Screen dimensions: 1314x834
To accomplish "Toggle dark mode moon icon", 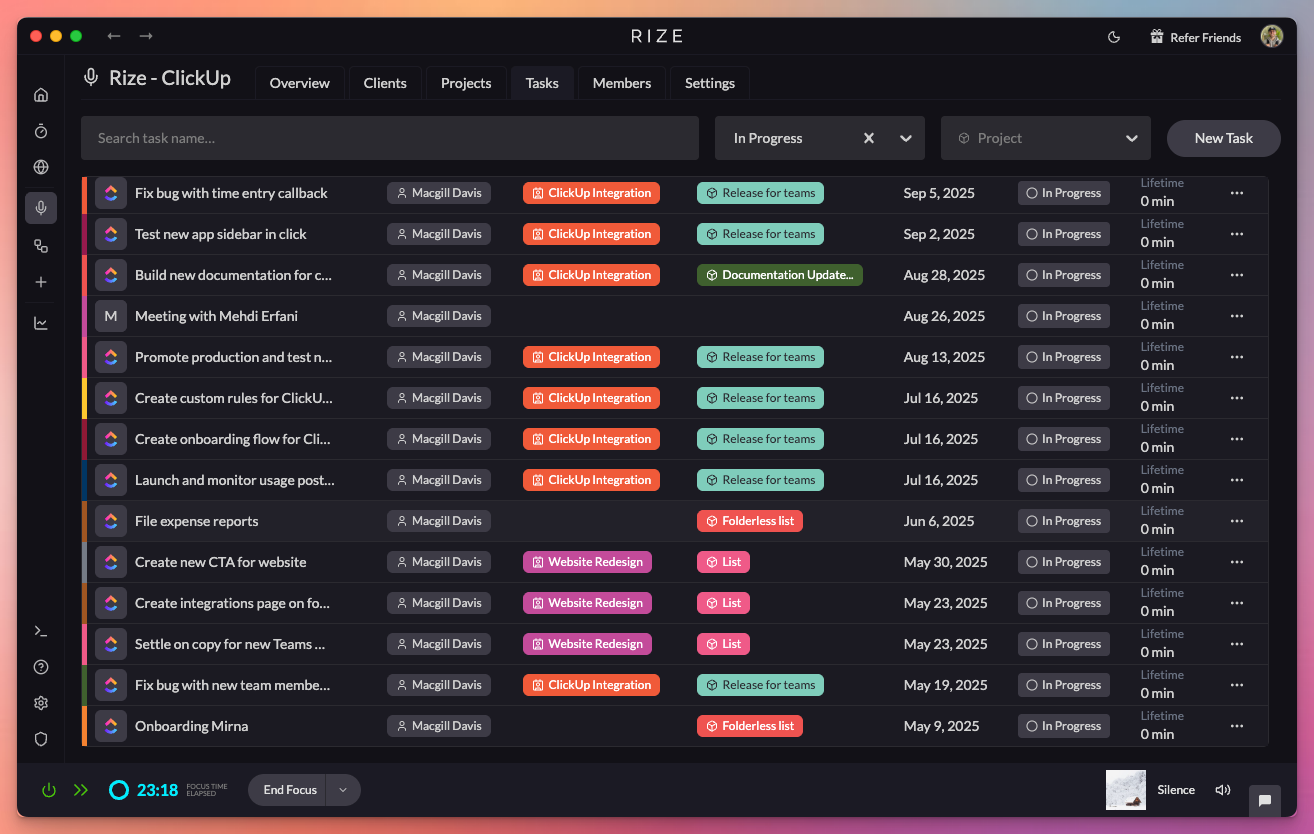I will 1114,37.
